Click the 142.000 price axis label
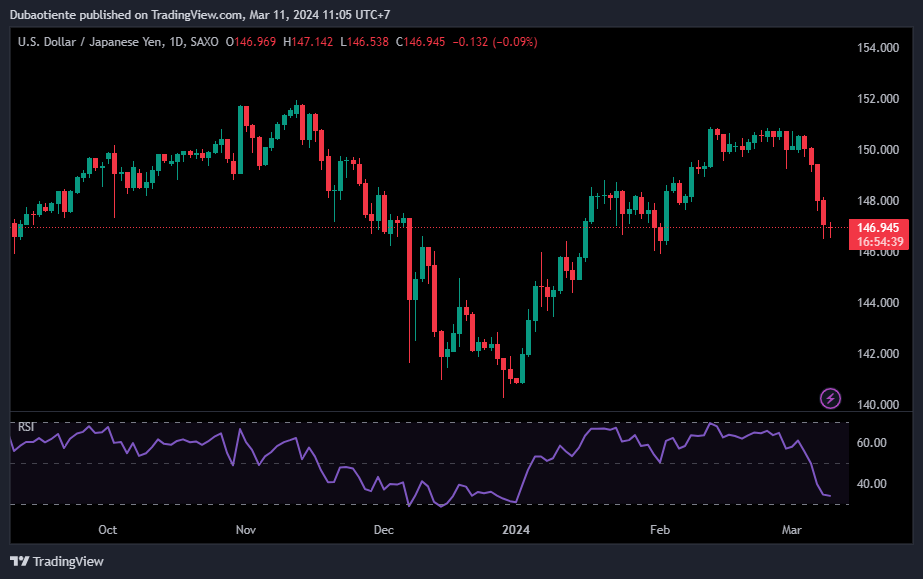Viewport: 923px width, 579px height. [878, 354]
